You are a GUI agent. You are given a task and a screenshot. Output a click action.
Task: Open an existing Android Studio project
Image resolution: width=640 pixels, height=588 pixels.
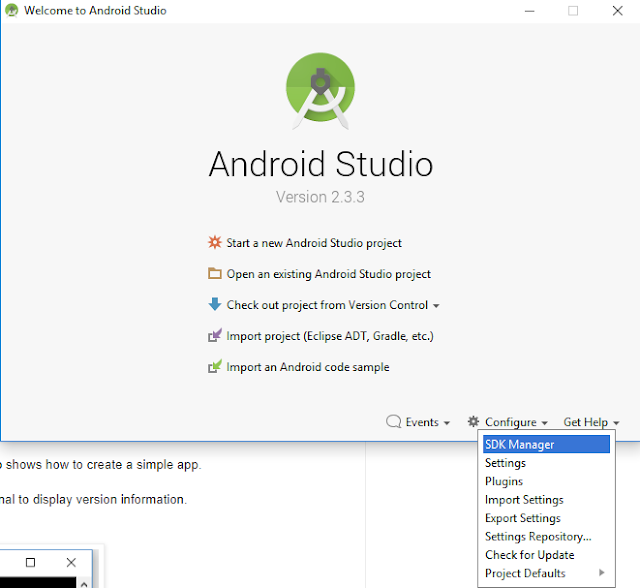point(329,274)
